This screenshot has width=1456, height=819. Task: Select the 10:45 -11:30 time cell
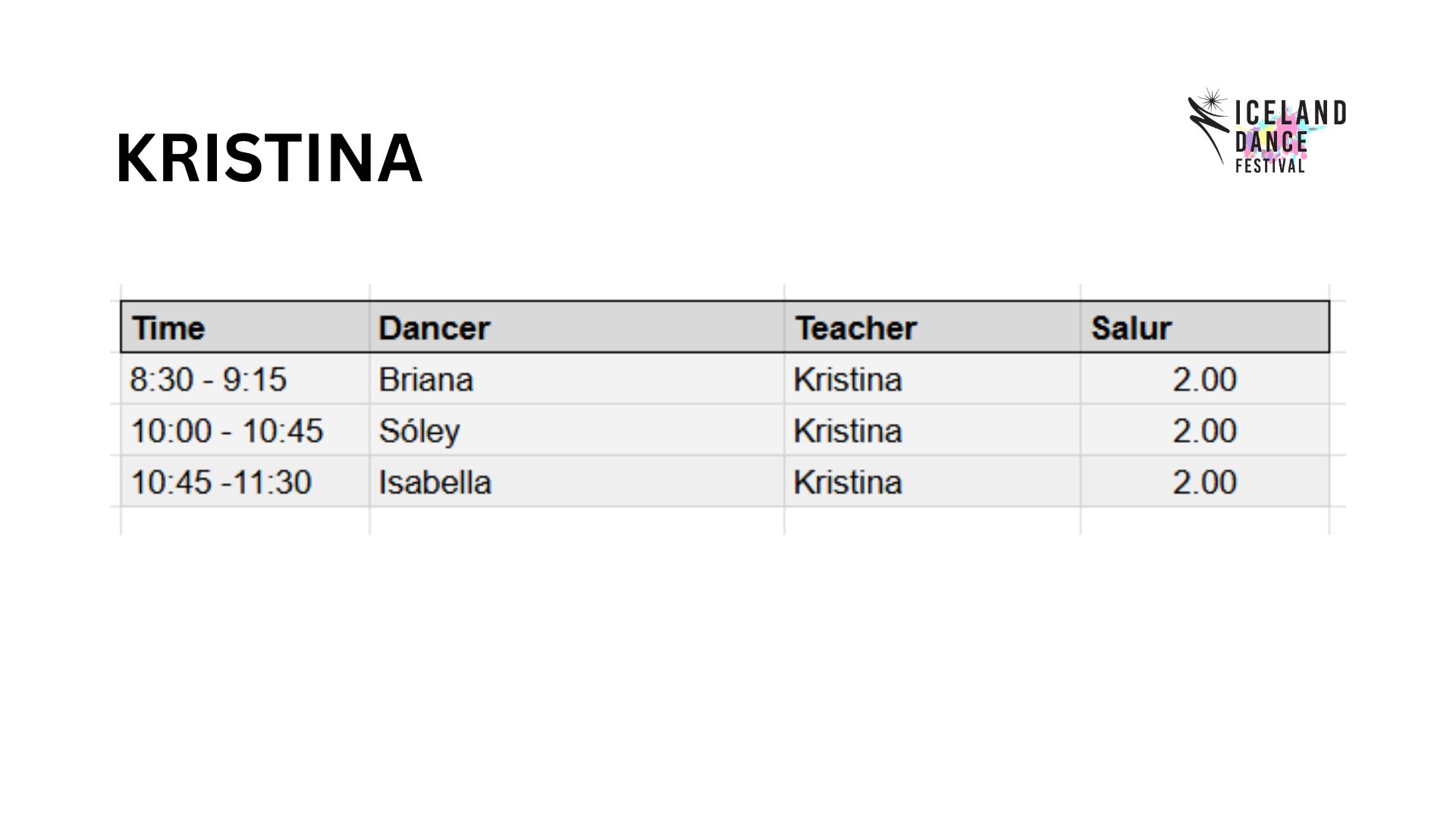pos(245,482)
